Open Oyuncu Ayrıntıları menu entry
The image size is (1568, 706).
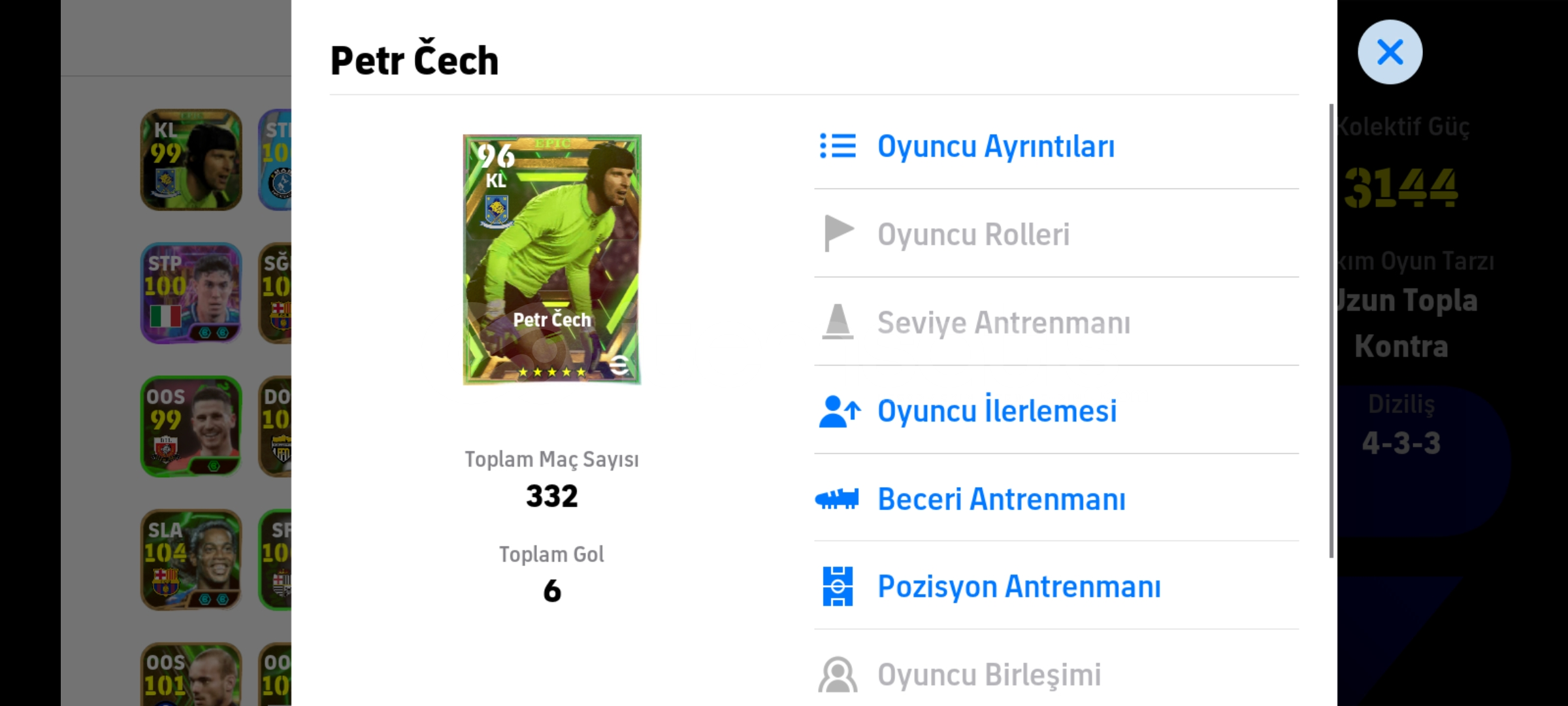click(1056, 146)
